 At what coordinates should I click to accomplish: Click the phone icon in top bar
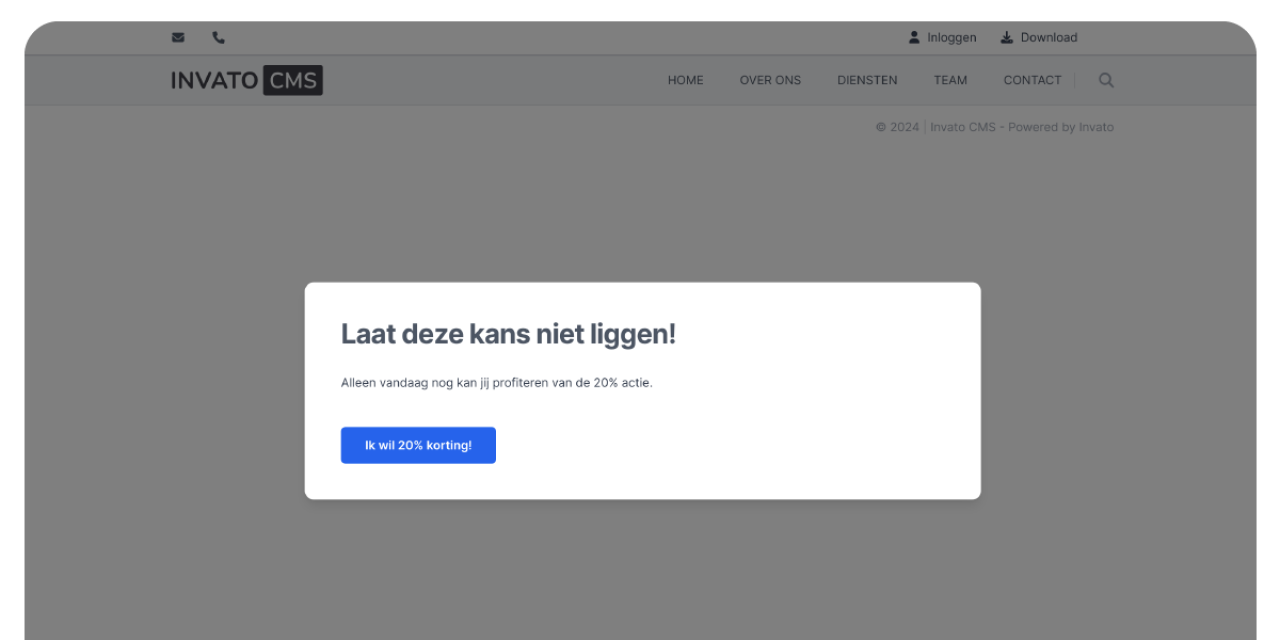tap(219, 38)
